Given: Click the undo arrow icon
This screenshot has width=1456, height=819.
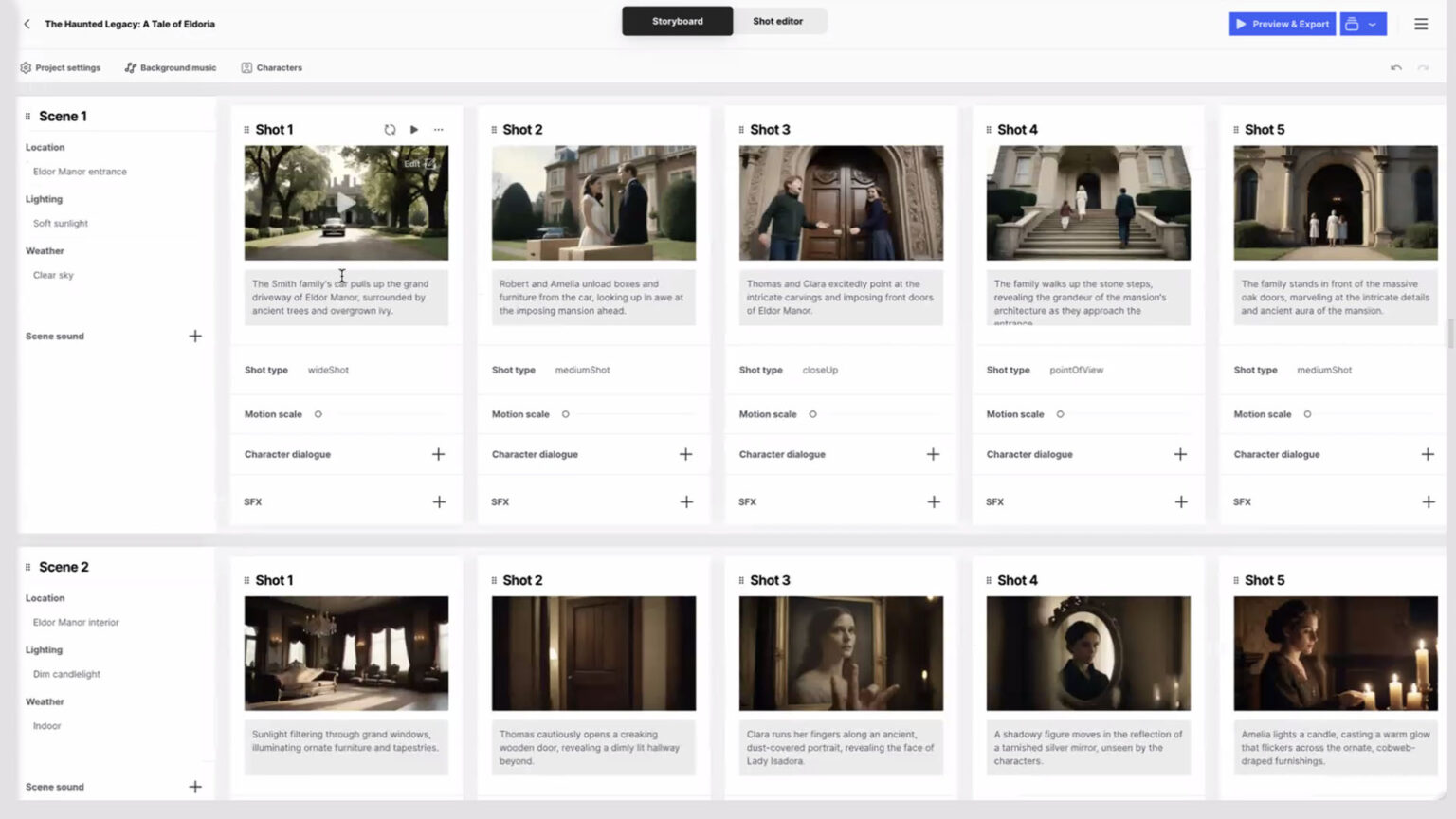Looking at the screenshot, I should pyautogui.click(x=1395, y=68).
